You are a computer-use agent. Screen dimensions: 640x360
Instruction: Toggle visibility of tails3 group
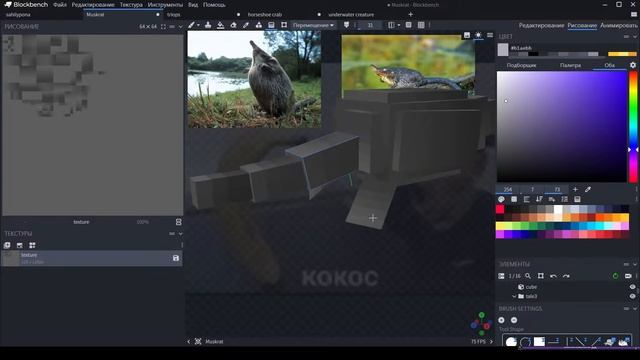point(633,296)
